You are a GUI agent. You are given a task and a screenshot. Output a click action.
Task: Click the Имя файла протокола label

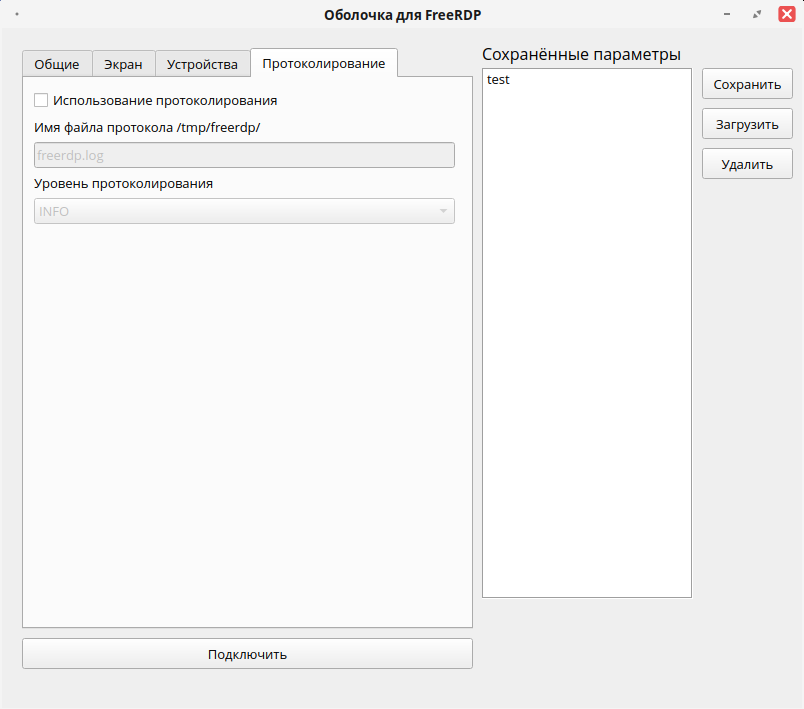[147, 127]
